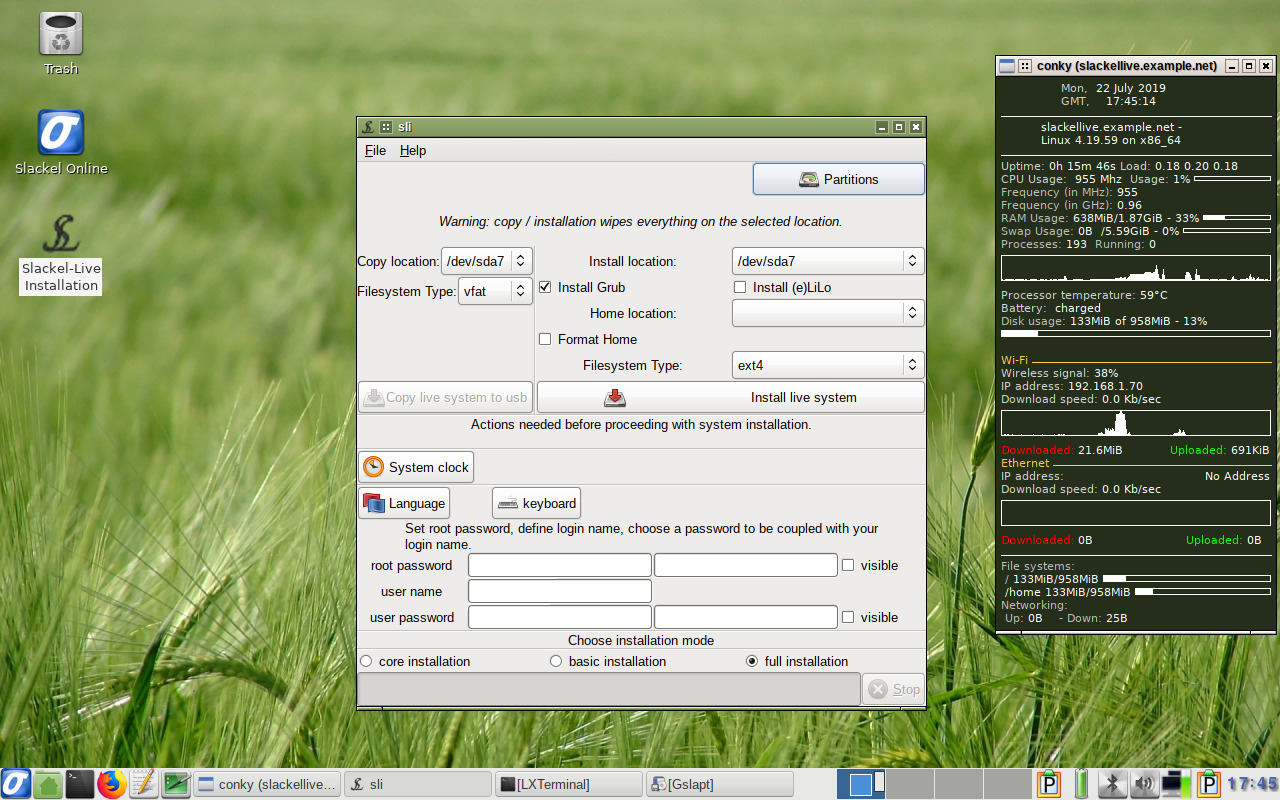This screenshot has width=1280, height=800.
Task: Open a terminal from the taskbar
Action: click(x=79, y=784)
